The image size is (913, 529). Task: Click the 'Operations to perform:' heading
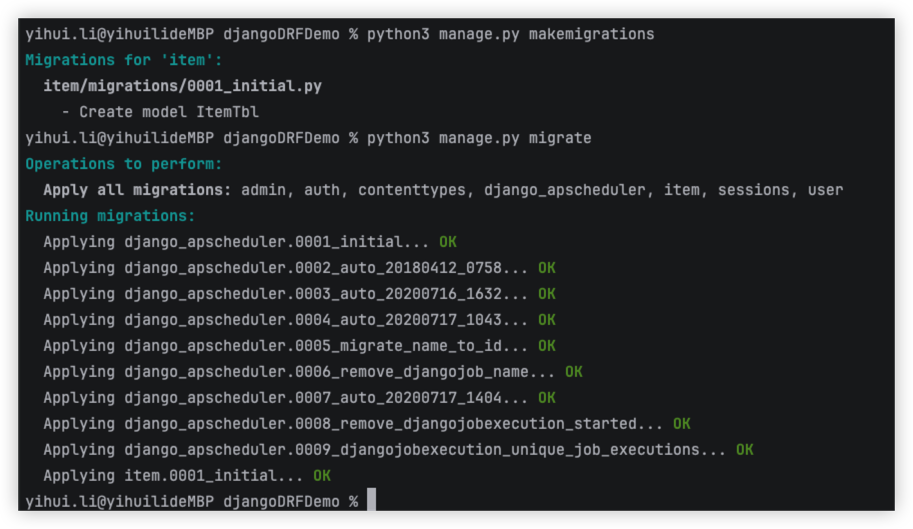pos(123,164)
